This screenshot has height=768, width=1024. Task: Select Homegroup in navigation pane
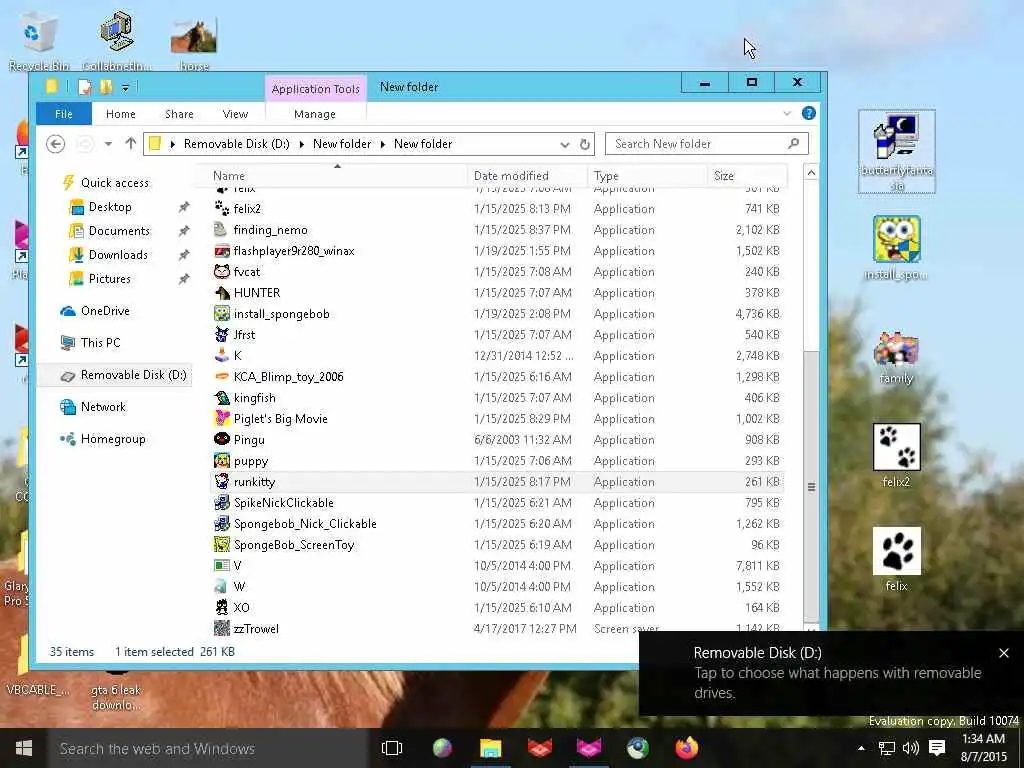point(112,439)
